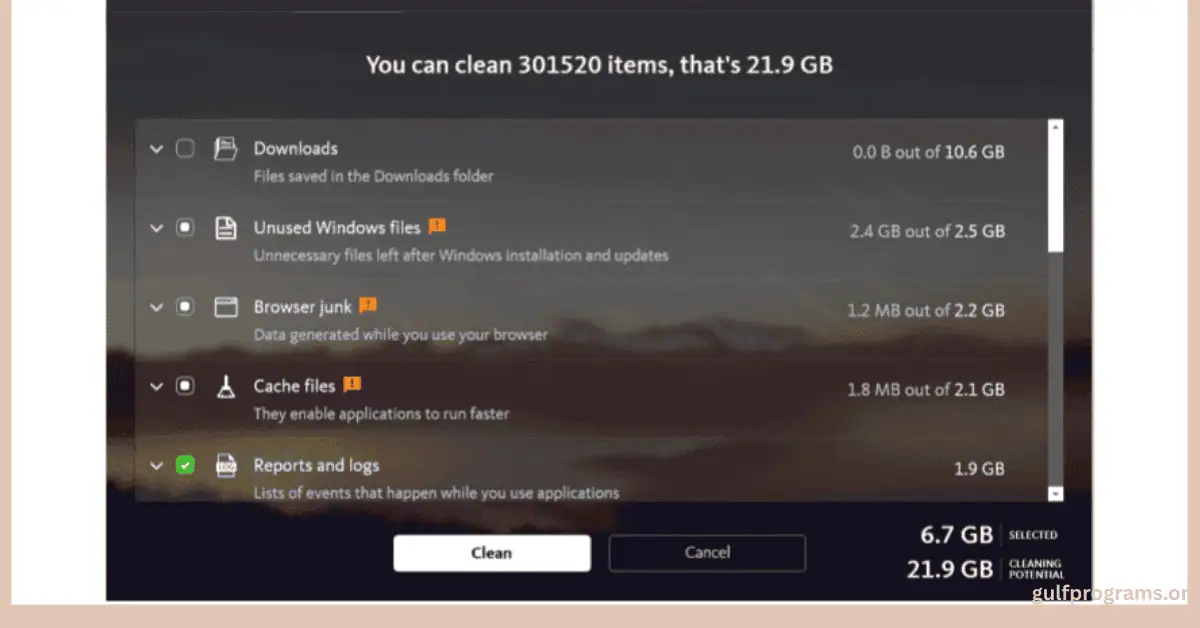This screenshot has width=1200, height=628.
Task: Click warning badge next to Unused Windows files
Action: point(437,227)
